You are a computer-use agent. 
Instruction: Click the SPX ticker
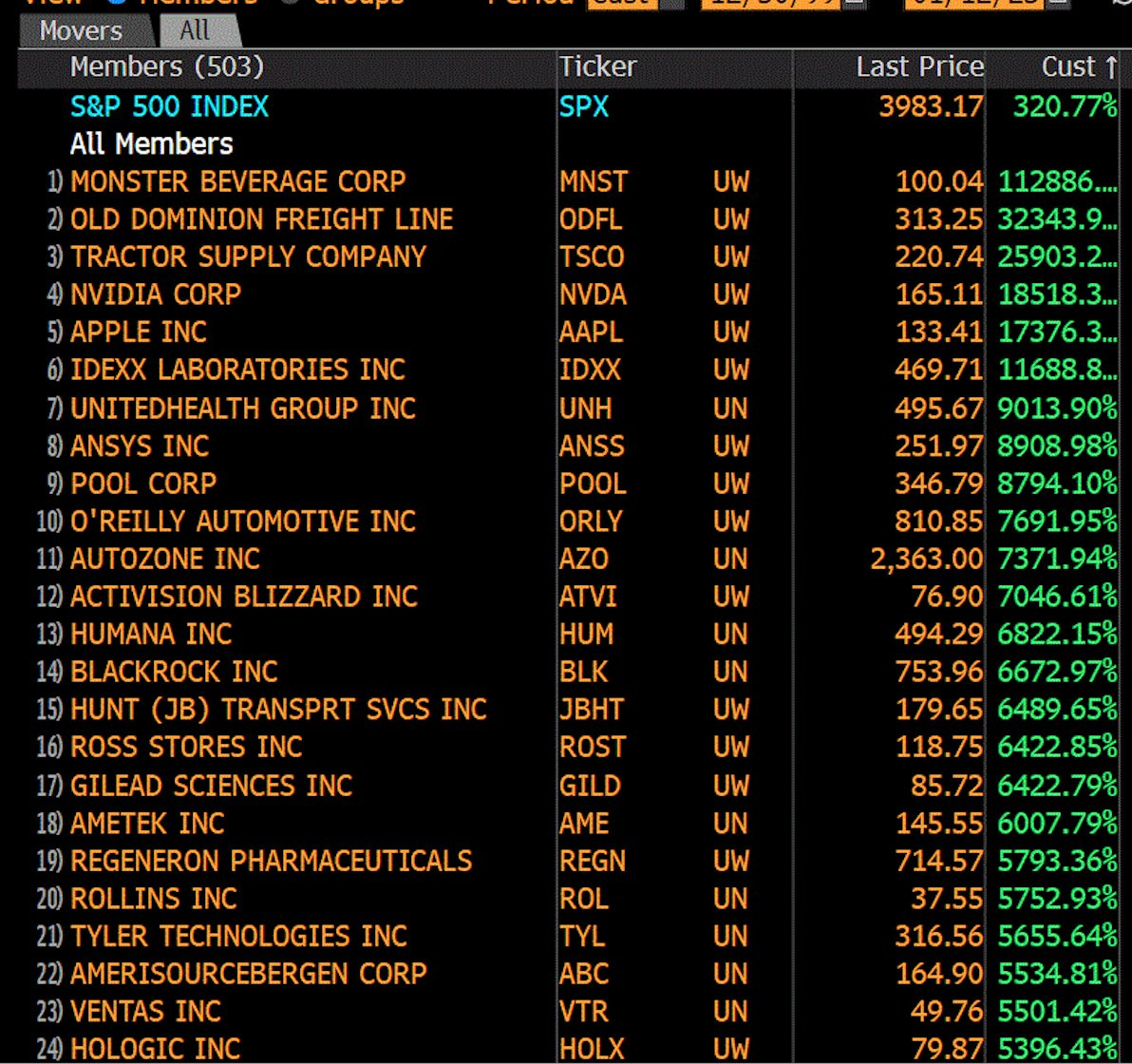[x=583, y=107]
